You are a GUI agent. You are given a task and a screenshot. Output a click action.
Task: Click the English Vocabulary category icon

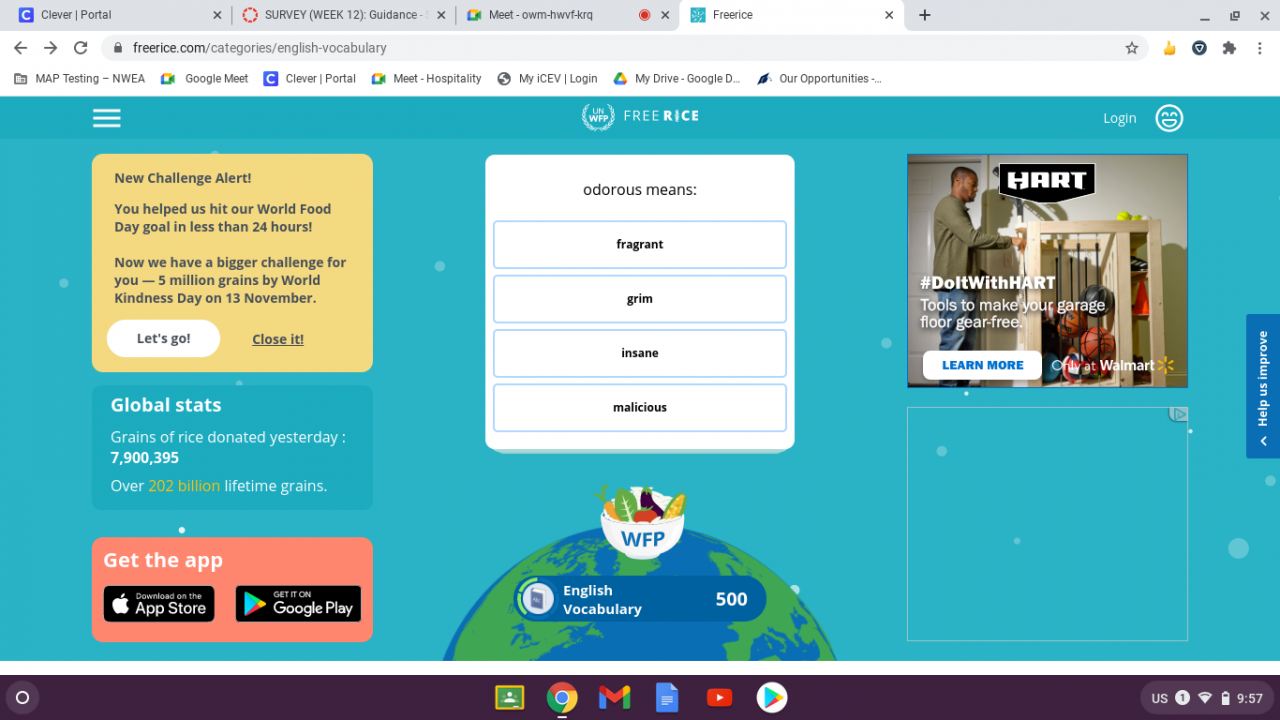coord(538,599)
